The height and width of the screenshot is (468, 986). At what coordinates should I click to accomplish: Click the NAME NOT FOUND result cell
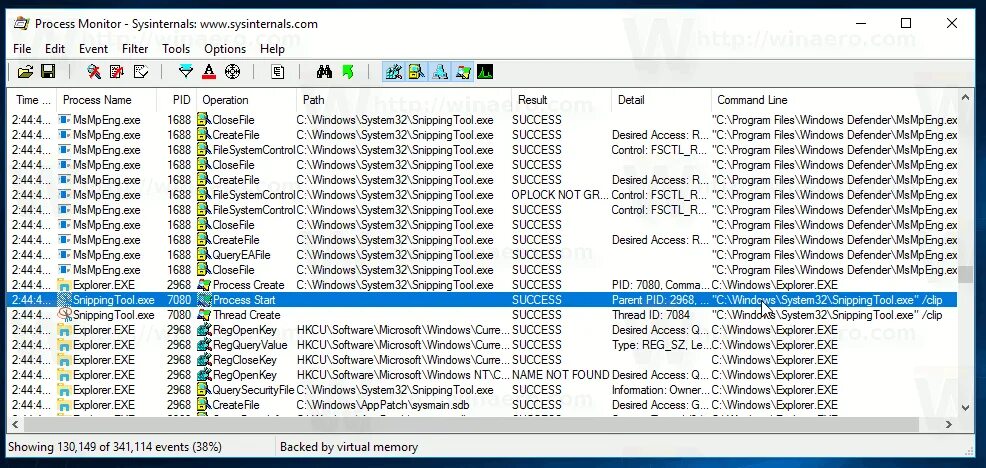[x=560, y=375]
